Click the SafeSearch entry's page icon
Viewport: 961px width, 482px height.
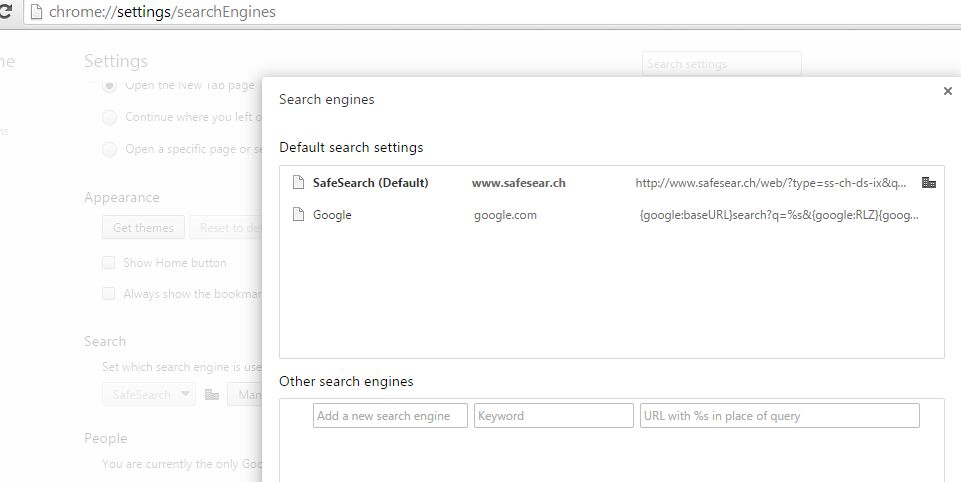point(296,183)
